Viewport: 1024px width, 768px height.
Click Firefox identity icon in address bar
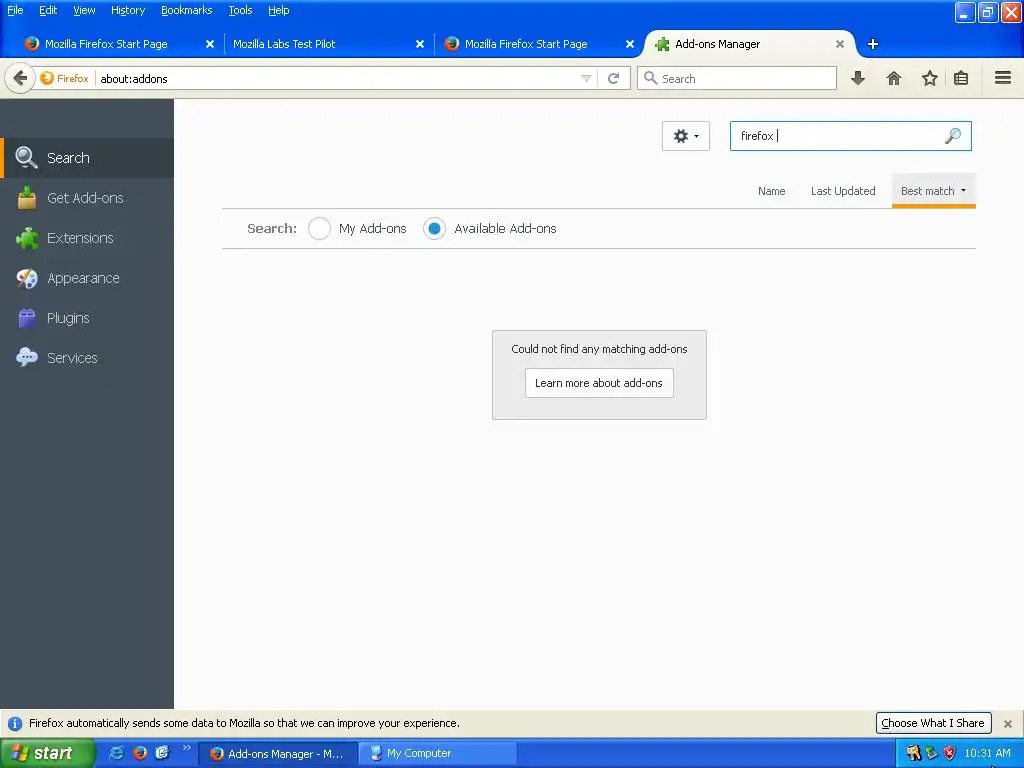[64, 78]
